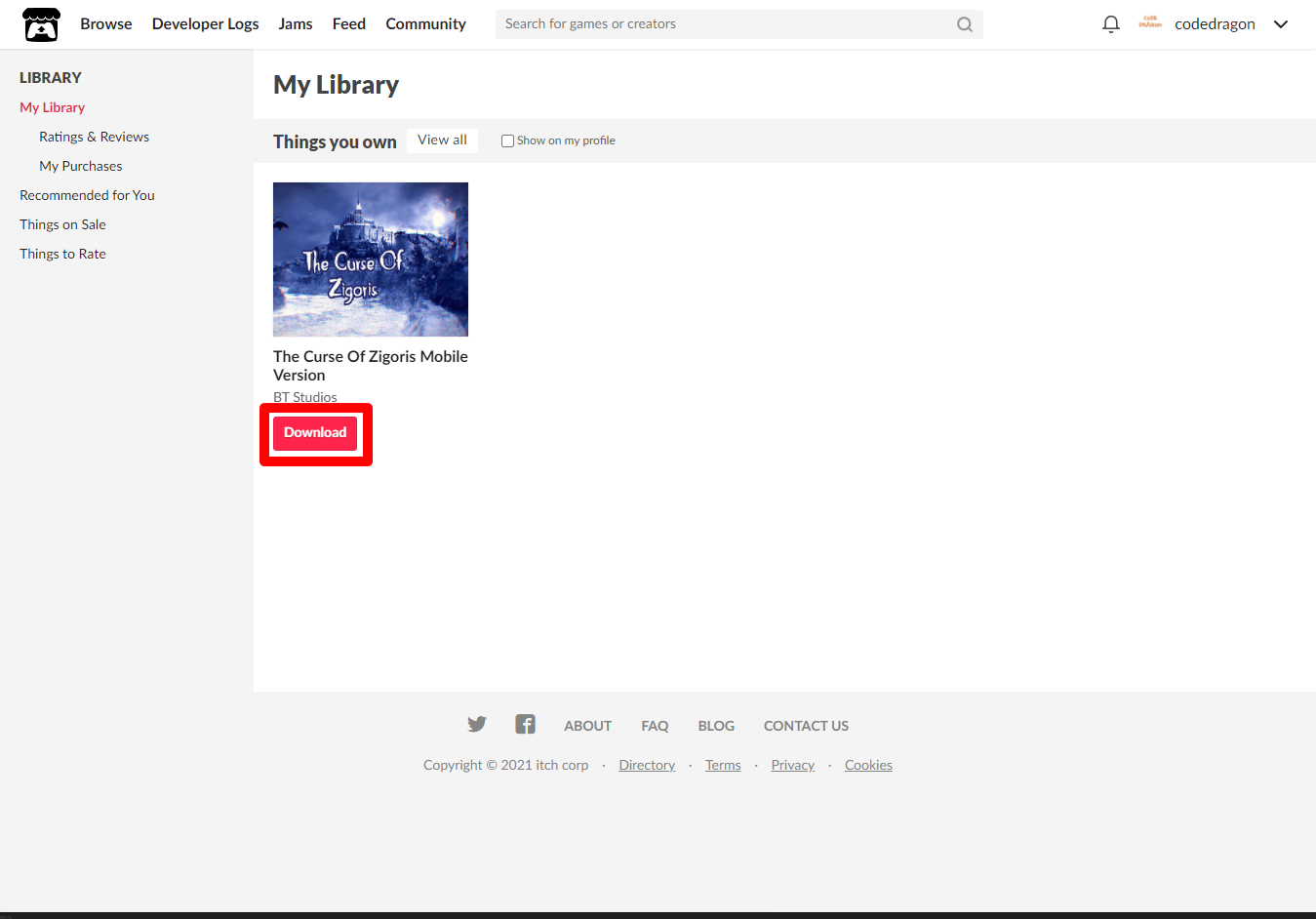Click the codedragon profile avatar
1316x919 pixels.
1150,23
